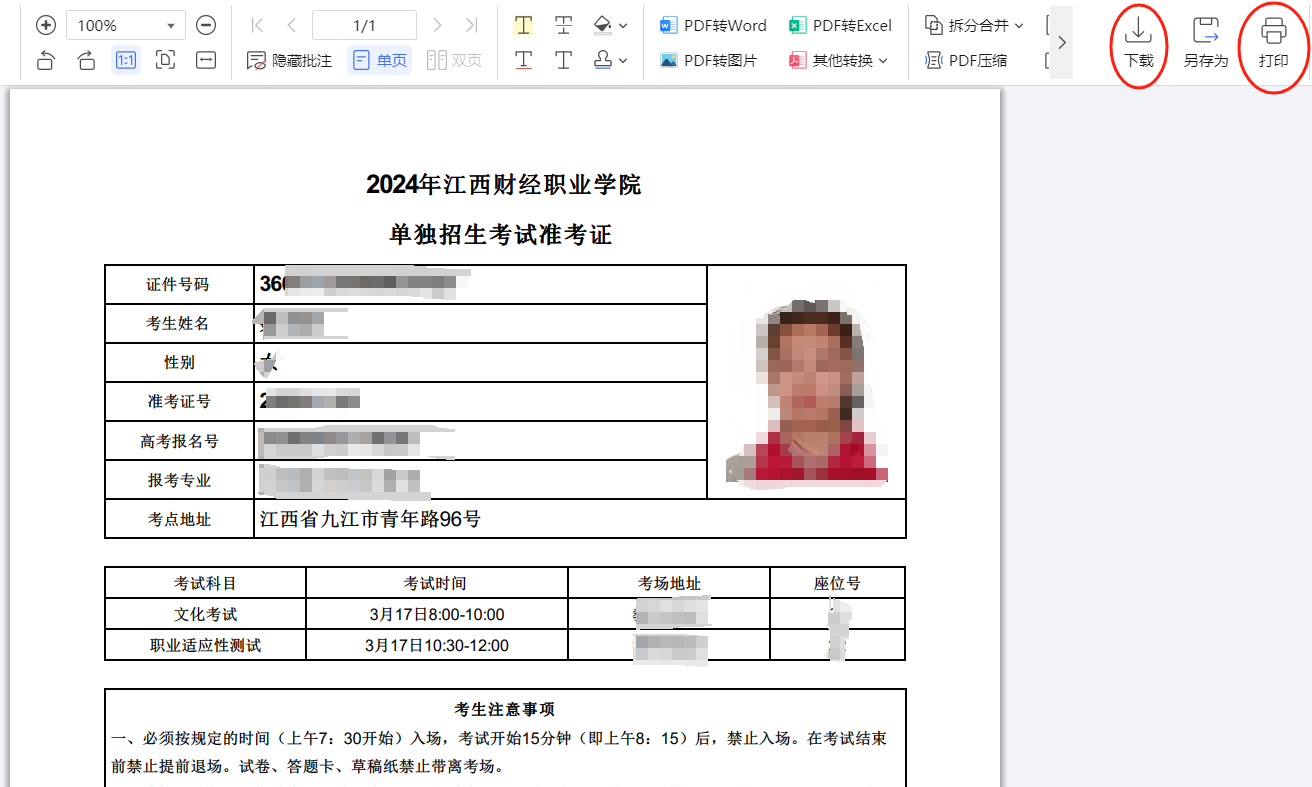Click the fill color bucket icon
1312x787 pixels.
coord(603,25)
